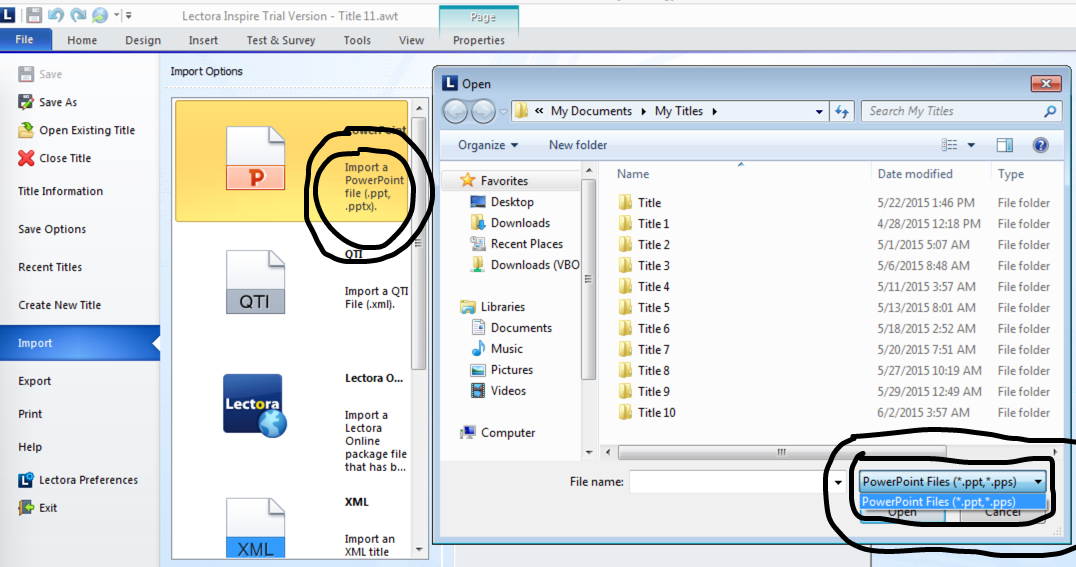This screenshot has width=1076, height=567.
Task: Open the Page Properties tab
Action: (479, 40)
